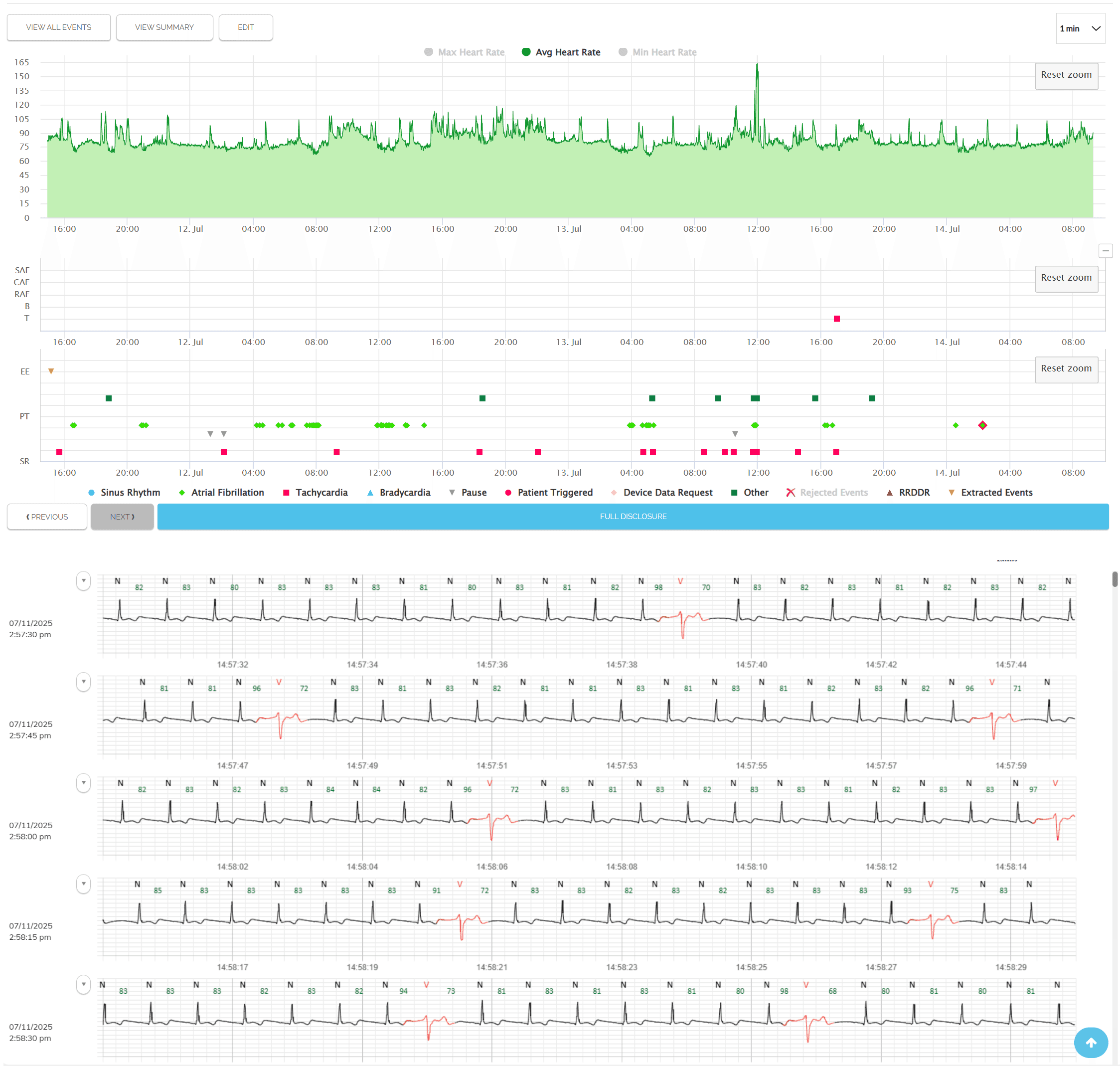Select V beat label in 2:57:30 strip

[680, 581]
